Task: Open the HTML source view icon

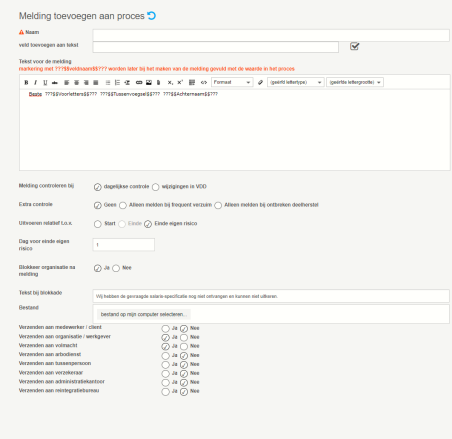Action: point(204,82)
